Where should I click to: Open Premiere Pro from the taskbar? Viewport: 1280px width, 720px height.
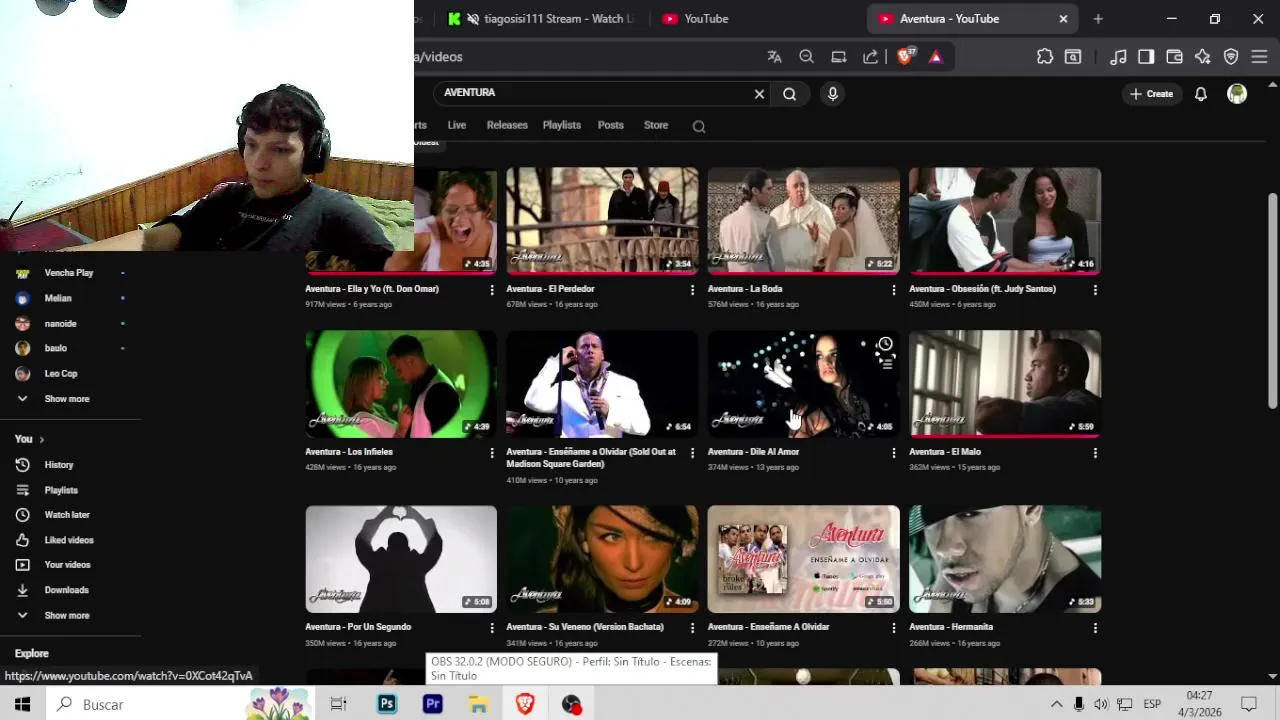(433, 705)
